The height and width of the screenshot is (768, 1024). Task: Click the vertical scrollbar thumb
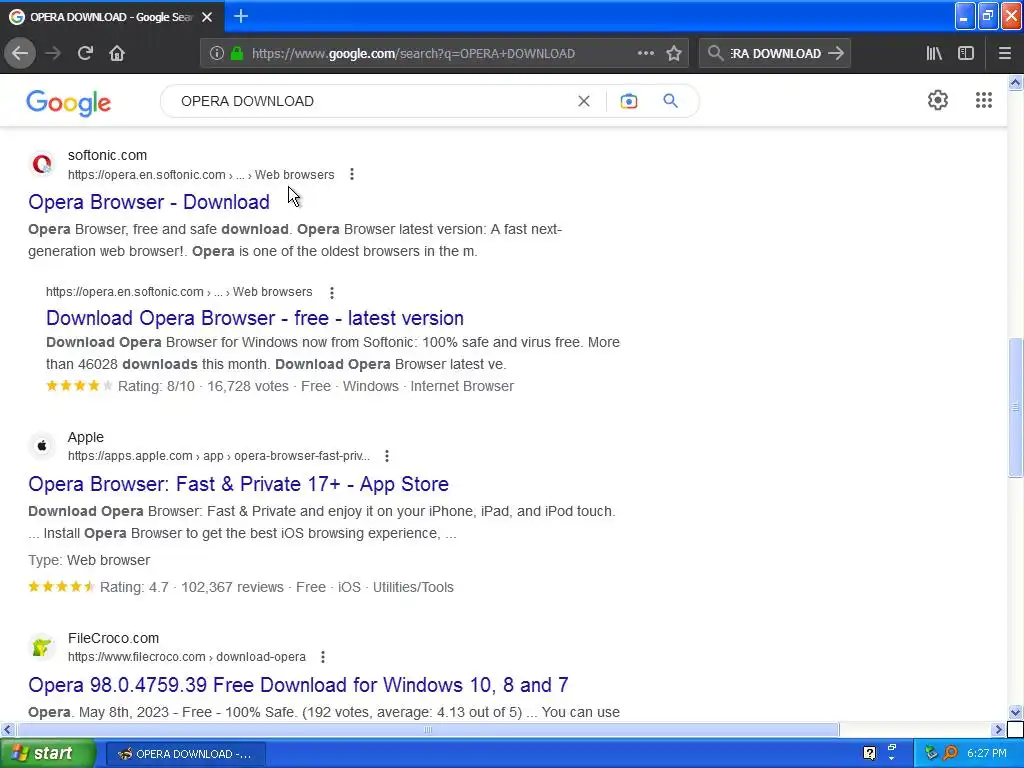pos(1015,408)
